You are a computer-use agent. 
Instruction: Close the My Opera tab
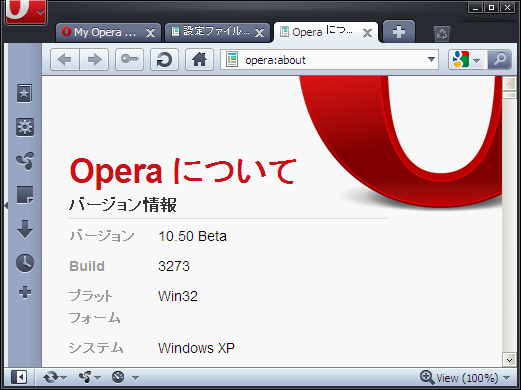150,33
